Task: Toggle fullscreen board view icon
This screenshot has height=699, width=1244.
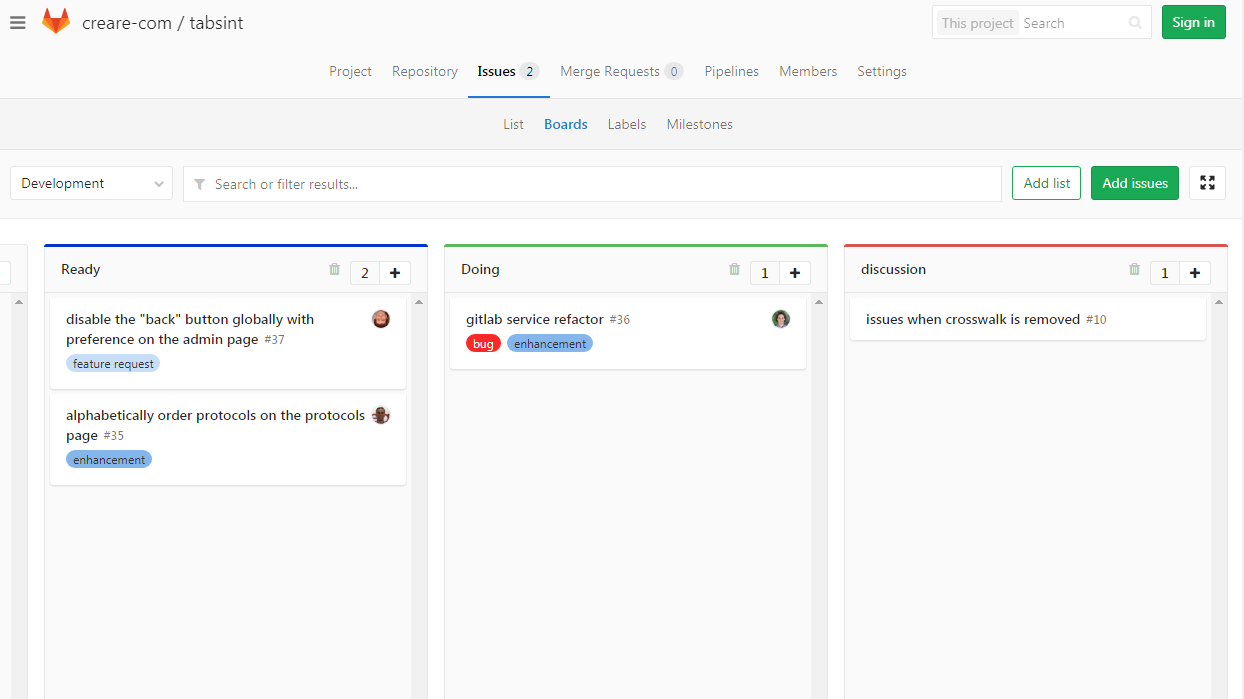Action: [1207, 183]
